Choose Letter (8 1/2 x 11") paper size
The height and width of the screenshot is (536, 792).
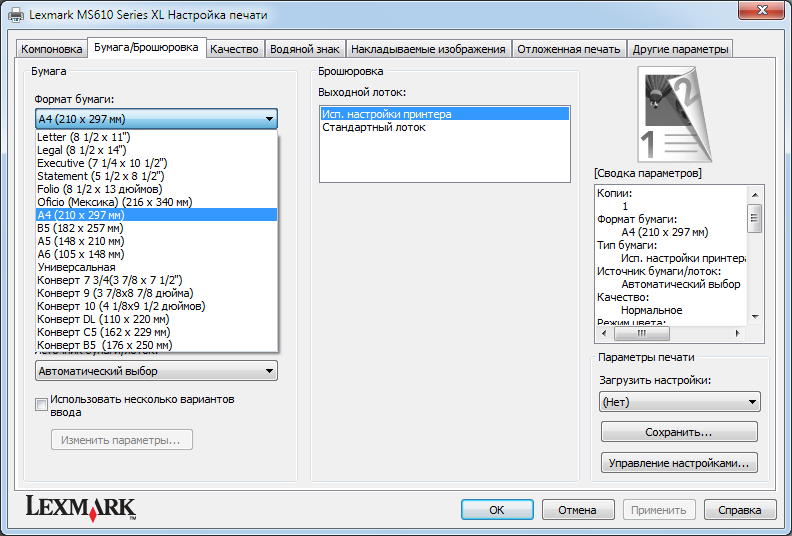(x=157, y=137)
